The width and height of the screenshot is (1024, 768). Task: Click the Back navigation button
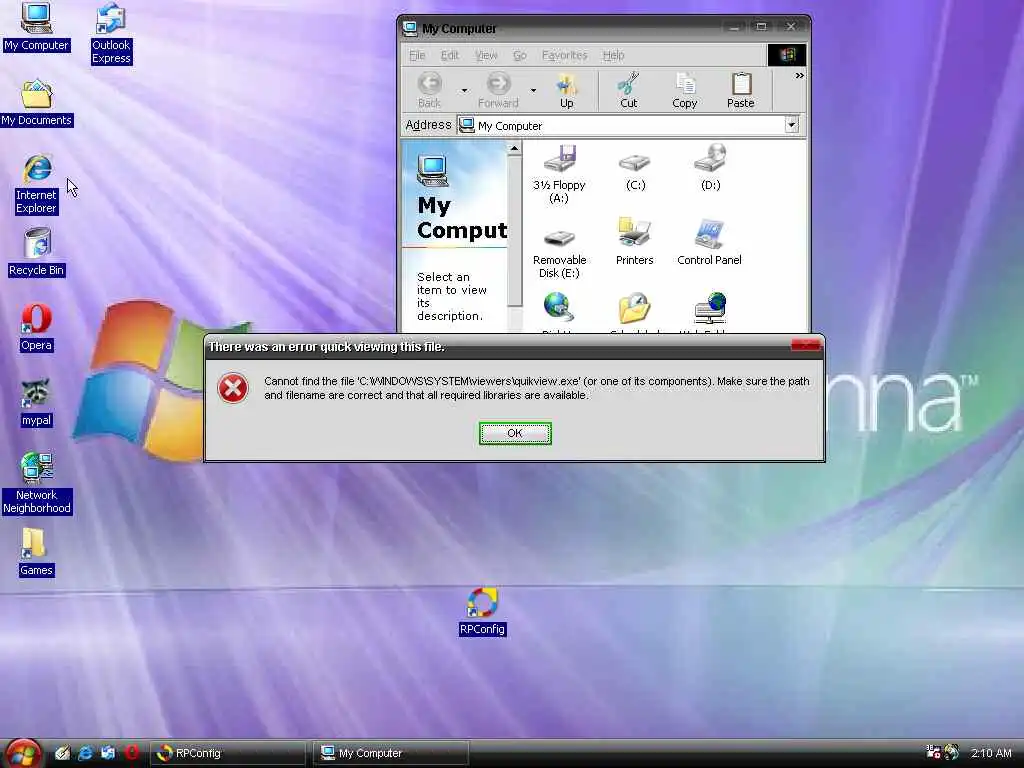[x=429, y=91]
